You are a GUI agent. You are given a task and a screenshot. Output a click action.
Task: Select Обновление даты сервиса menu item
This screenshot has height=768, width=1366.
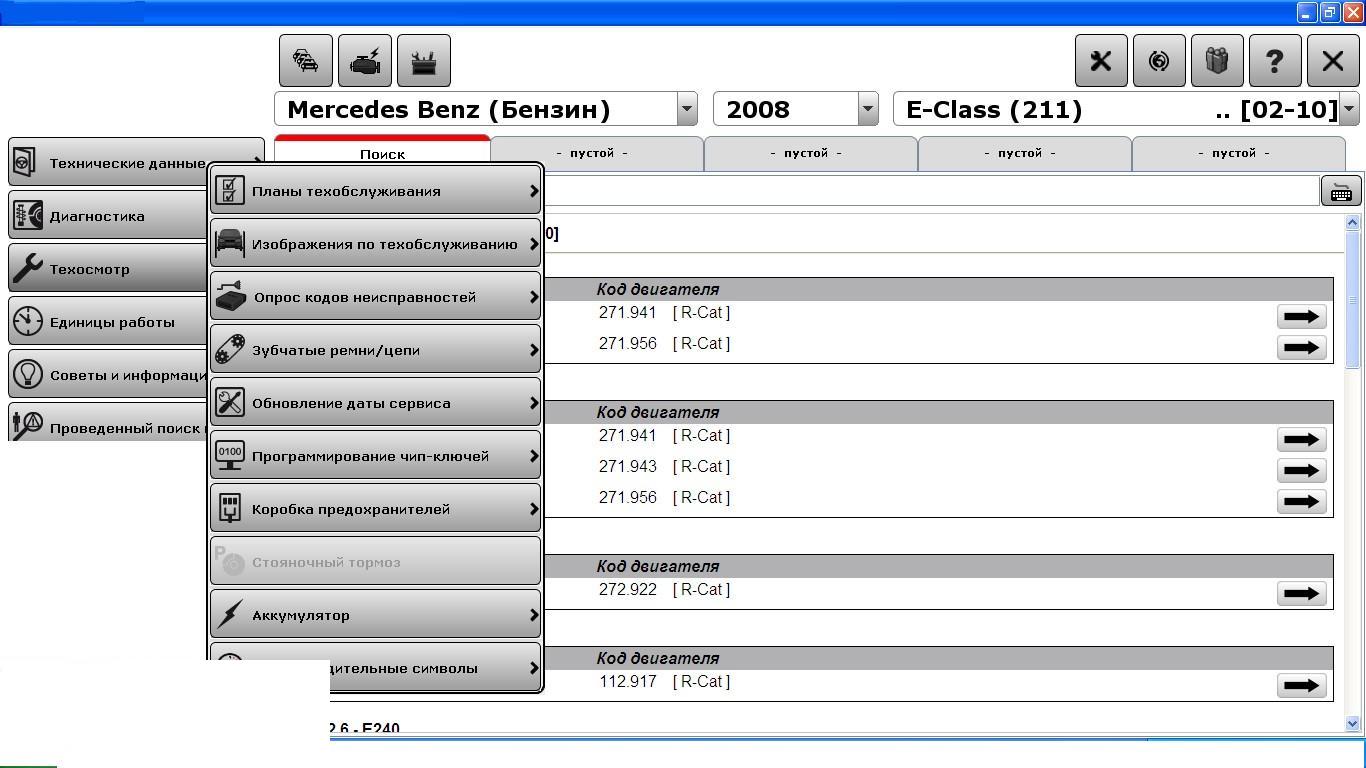(376, 402)
